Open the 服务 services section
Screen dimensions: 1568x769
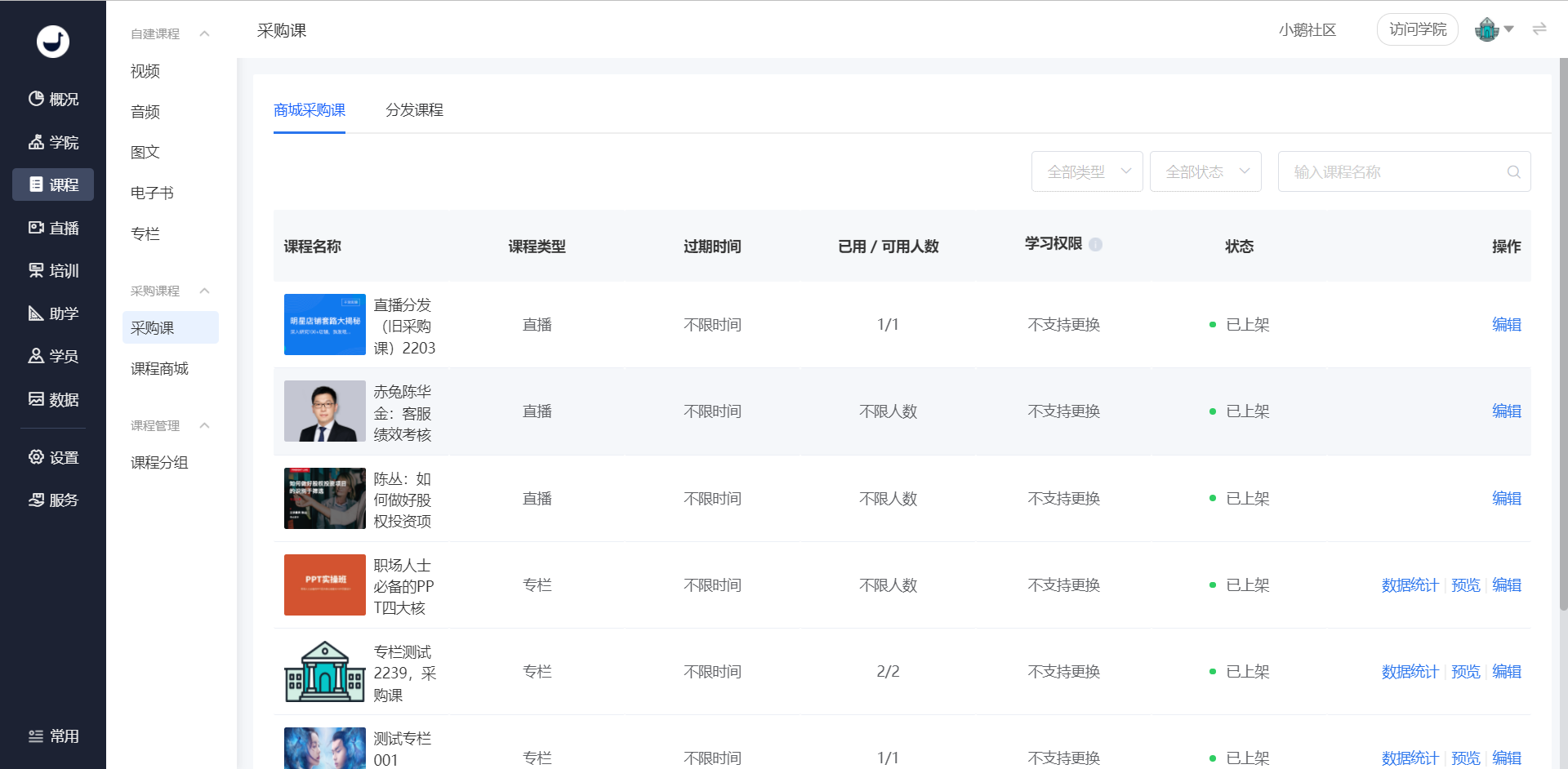click(53, 500)
